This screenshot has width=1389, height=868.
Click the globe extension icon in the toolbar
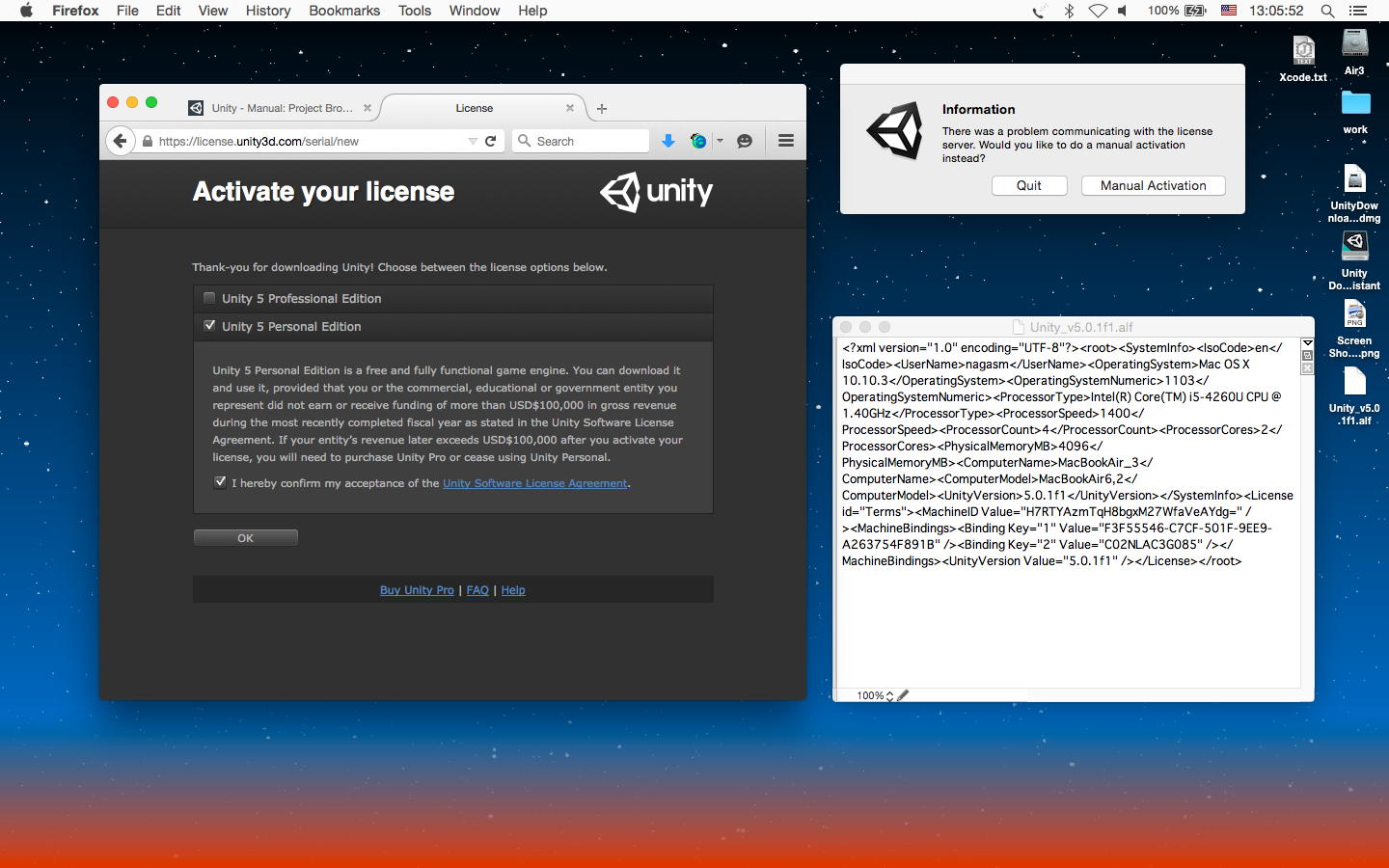tap(698, 141)
